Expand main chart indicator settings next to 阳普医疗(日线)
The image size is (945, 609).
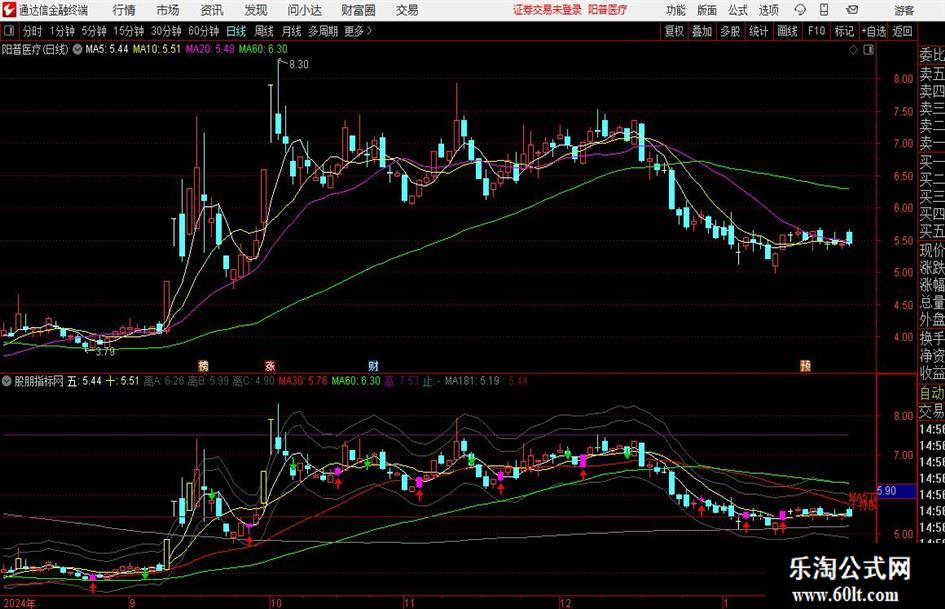pos(77,49)
